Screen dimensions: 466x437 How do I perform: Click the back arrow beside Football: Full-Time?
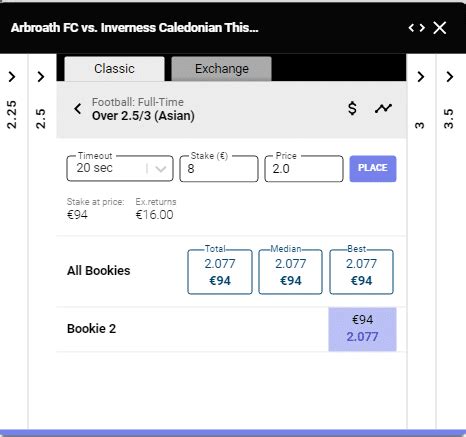click(78, 109)
